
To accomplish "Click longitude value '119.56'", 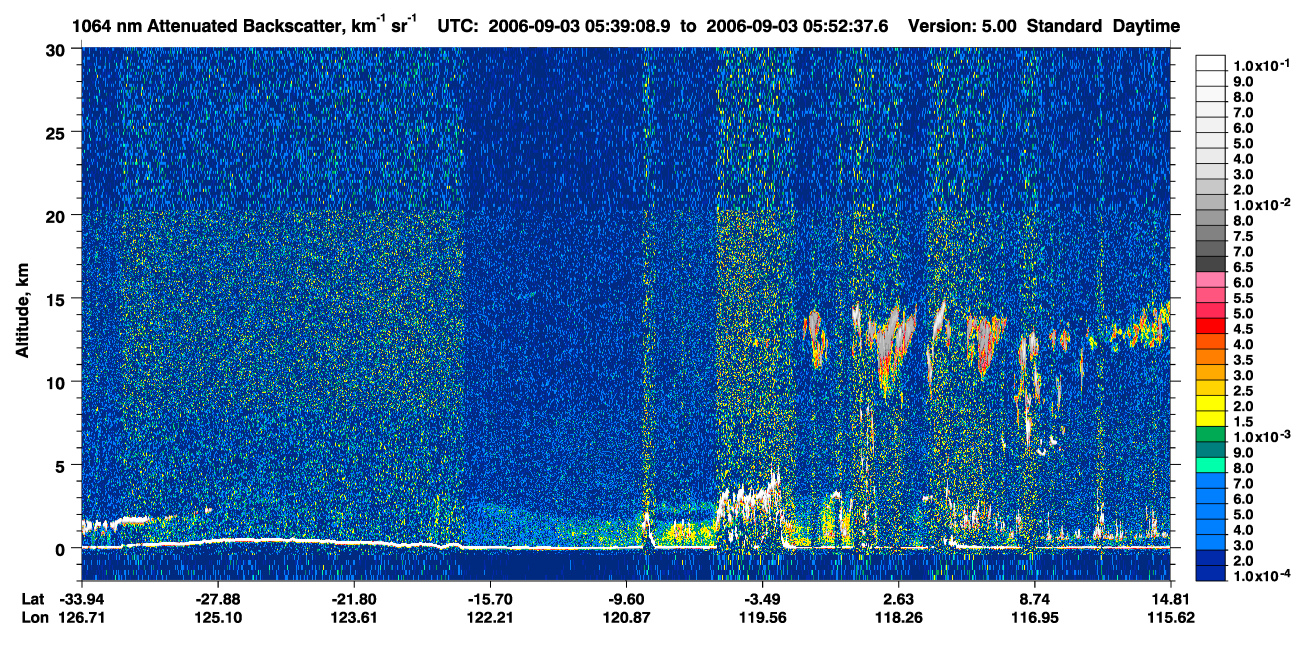I will click(x=763, y=617).
